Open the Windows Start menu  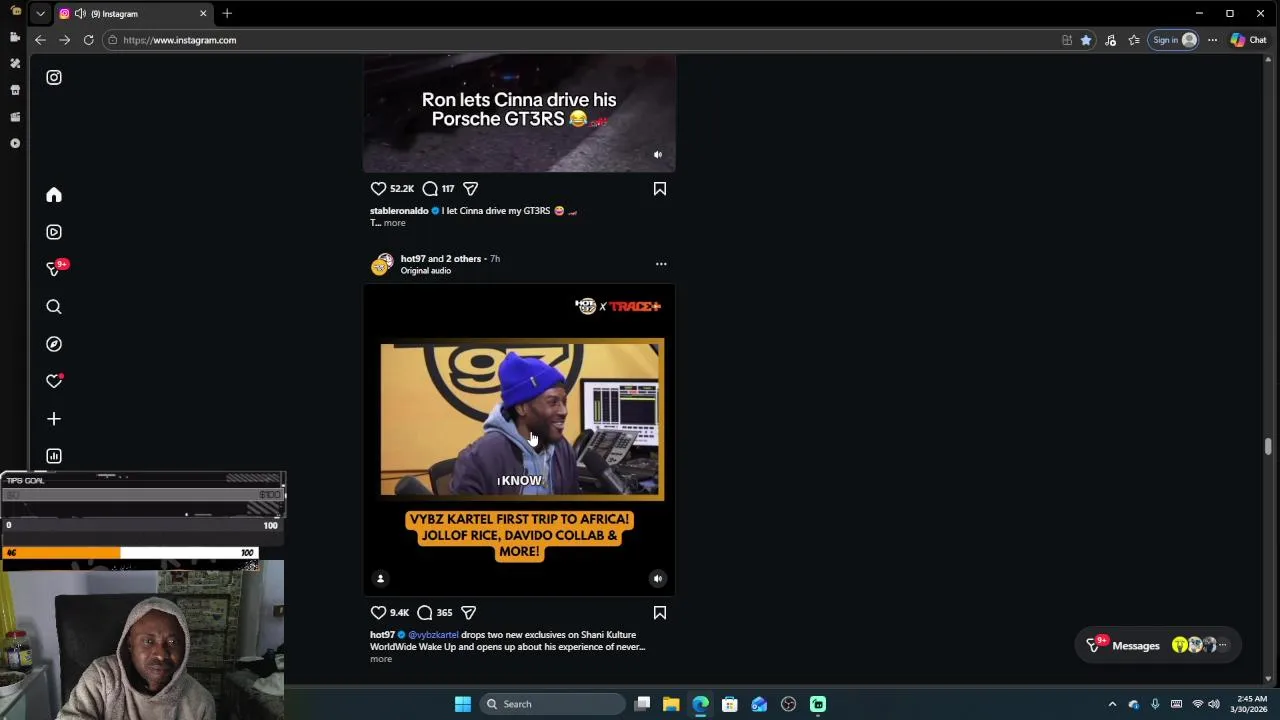(463, 704)
